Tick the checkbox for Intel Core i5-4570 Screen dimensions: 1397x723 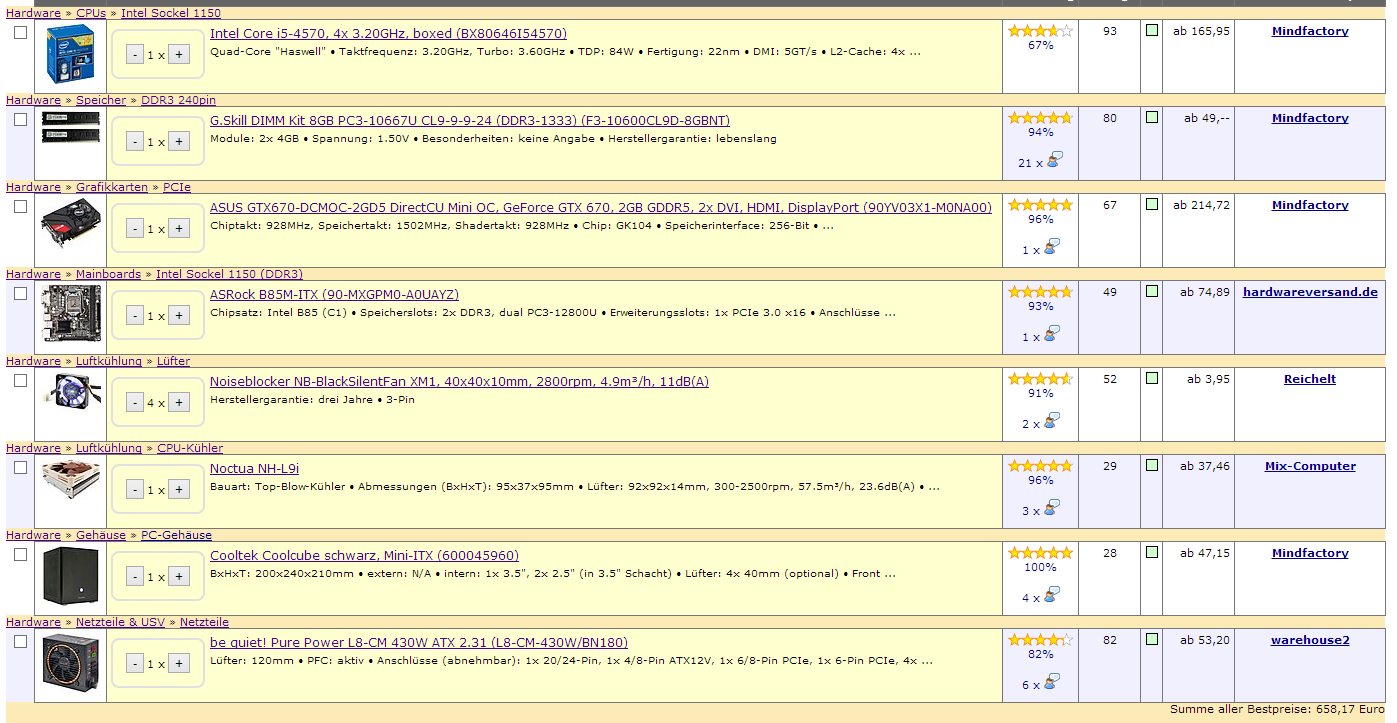coord(20,32)
